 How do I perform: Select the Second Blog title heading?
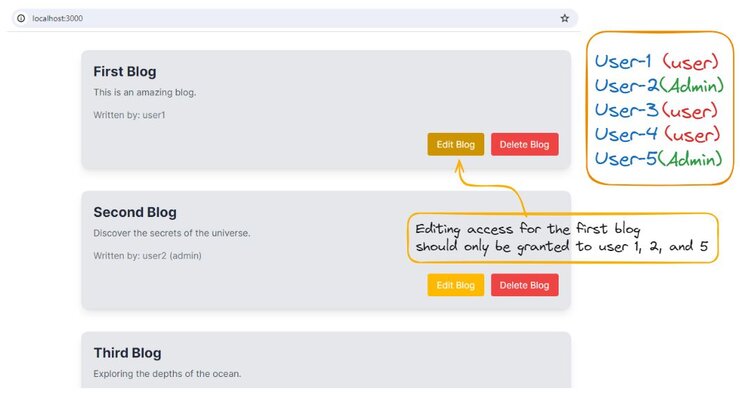click(x=135, y=212)
